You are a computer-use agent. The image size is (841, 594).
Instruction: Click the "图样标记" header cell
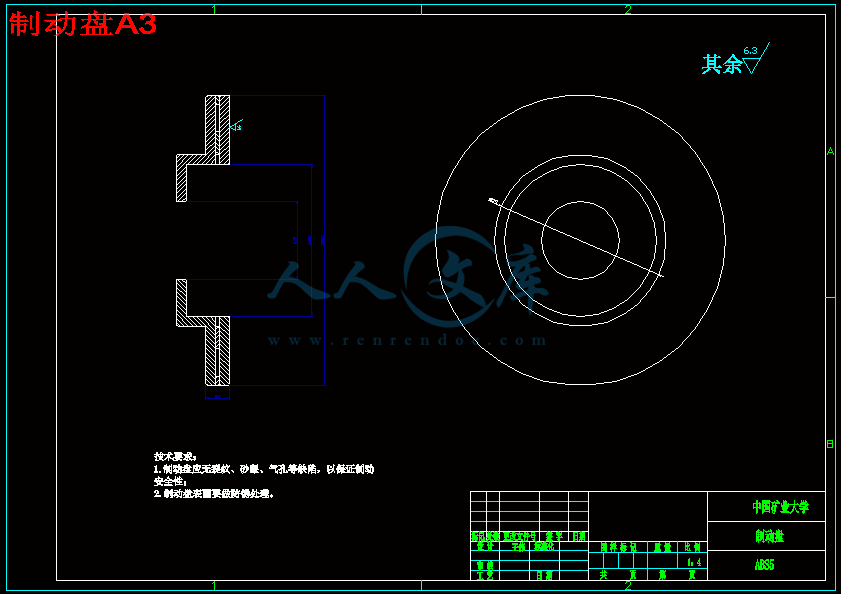[x=618, y=547]
